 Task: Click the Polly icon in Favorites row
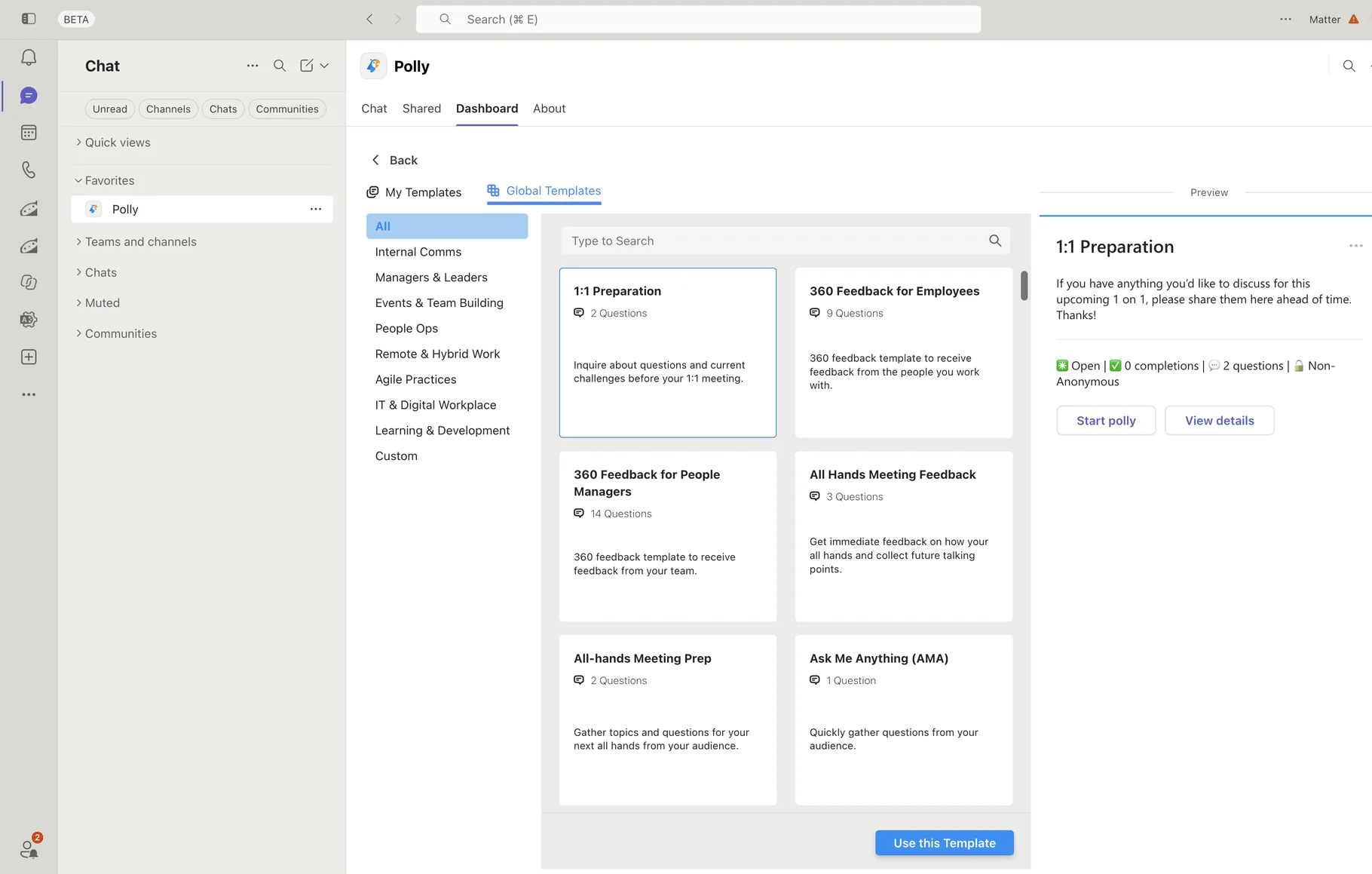point(93,209)
